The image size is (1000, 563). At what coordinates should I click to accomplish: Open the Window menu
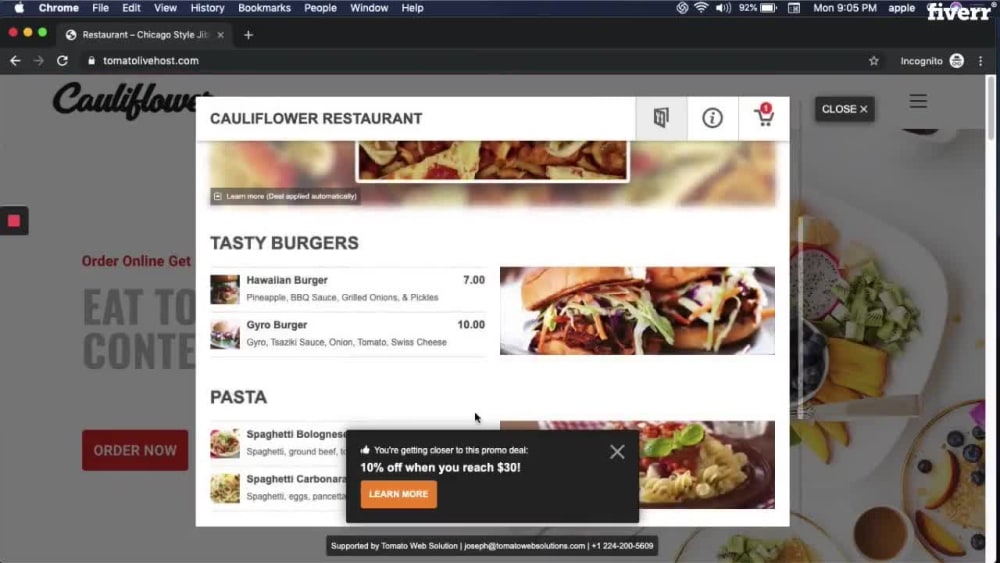click(x=369, y=8)
